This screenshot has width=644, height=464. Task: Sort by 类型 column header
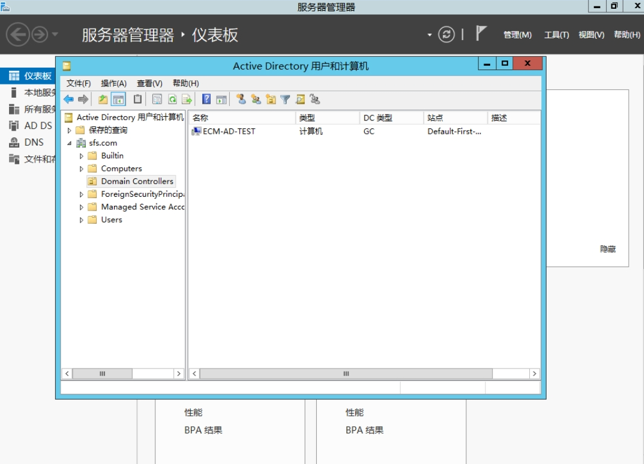coord(327,118)
